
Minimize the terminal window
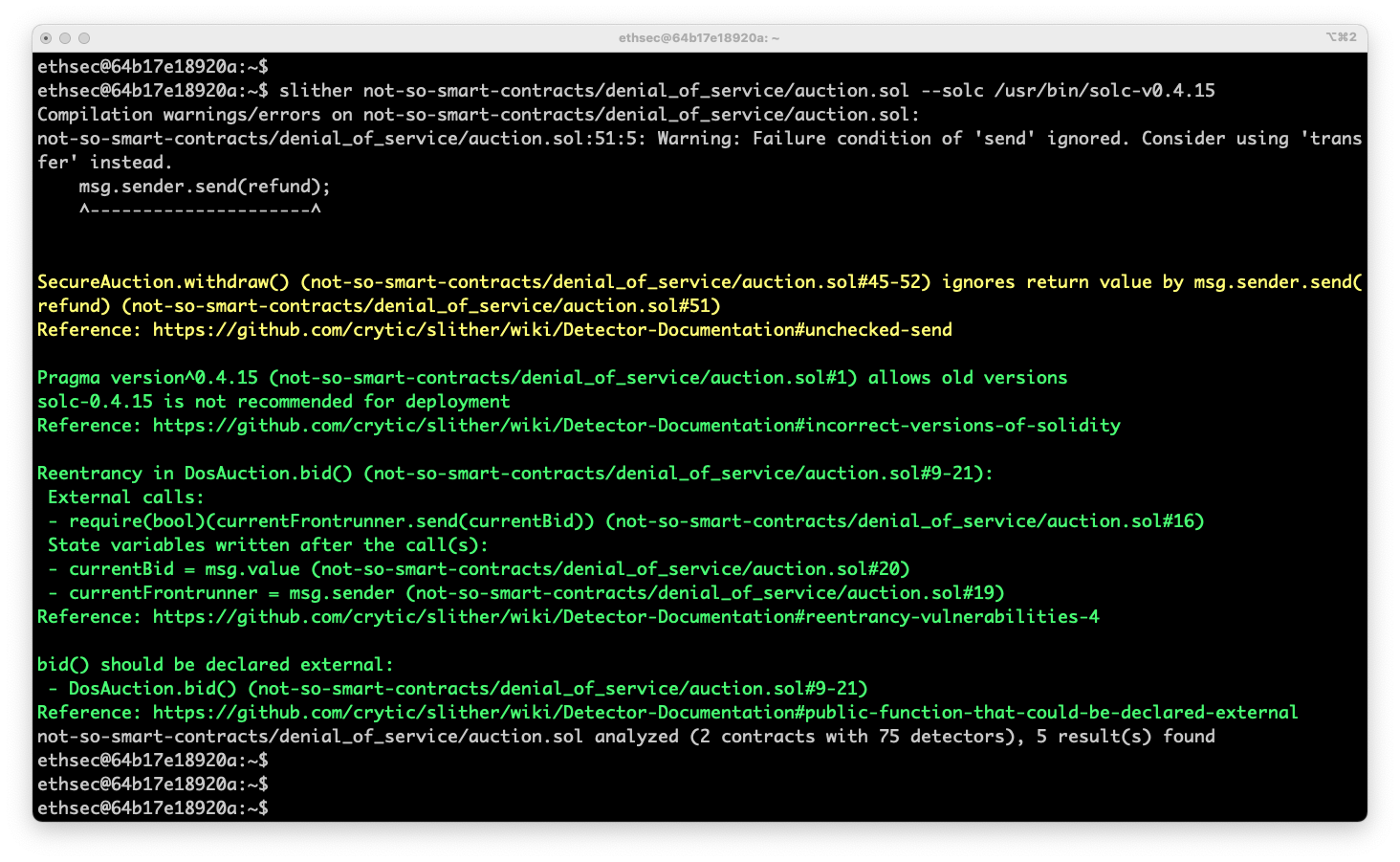point(65,38)
